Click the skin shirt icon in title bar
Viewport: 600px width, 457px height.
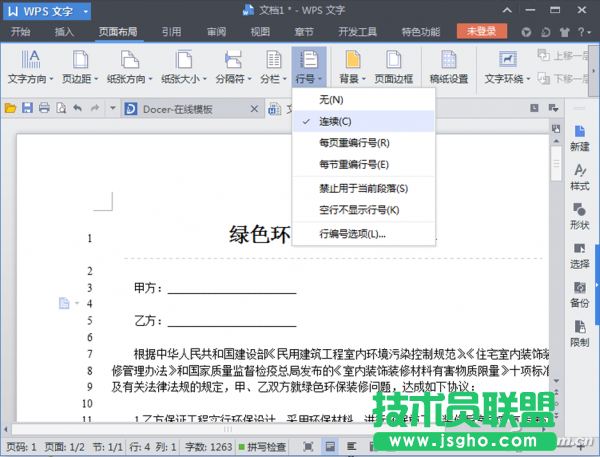pos(564,32)
